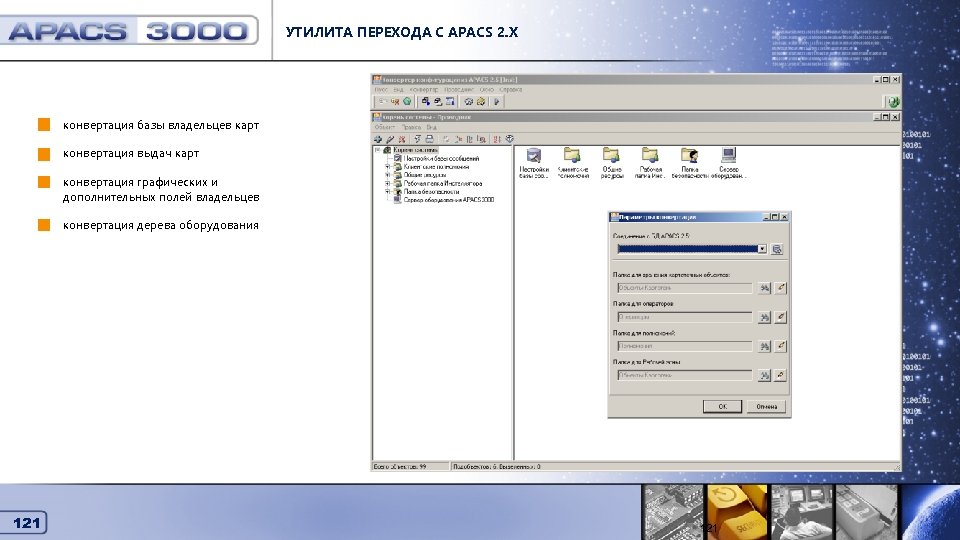Click the red X delete icon in the Explorer toolbar
Viewport: 960px width, 540px height.
point(402,139)
